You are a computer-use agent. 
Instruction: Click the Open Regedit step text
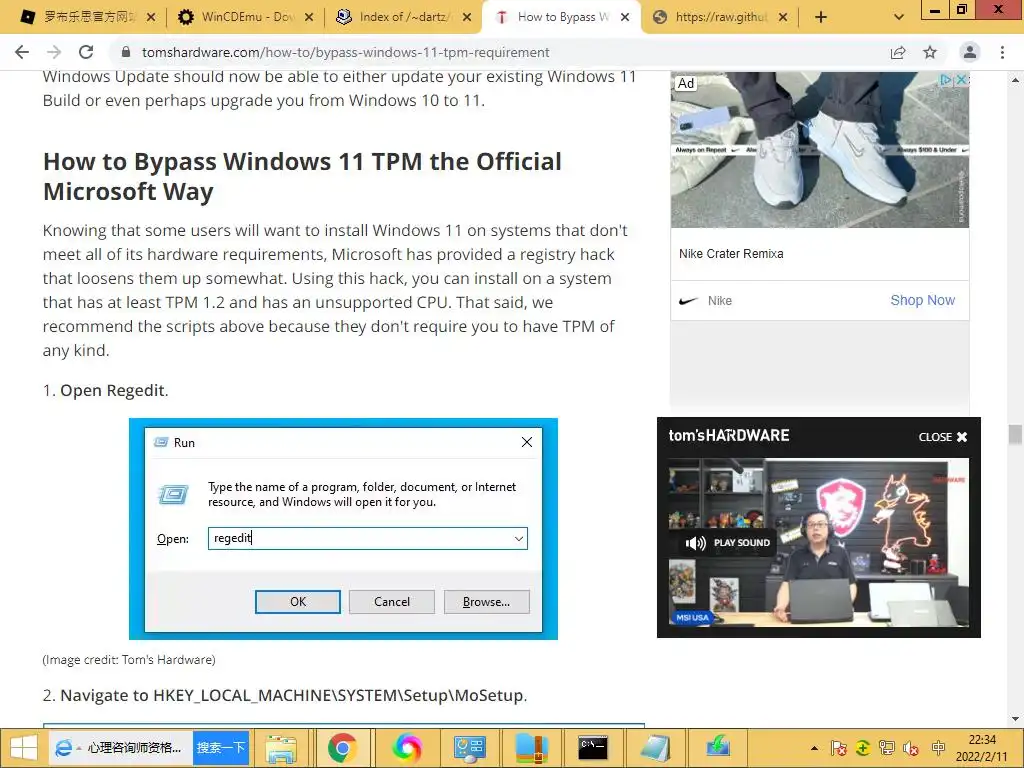(x=114, y=391)
